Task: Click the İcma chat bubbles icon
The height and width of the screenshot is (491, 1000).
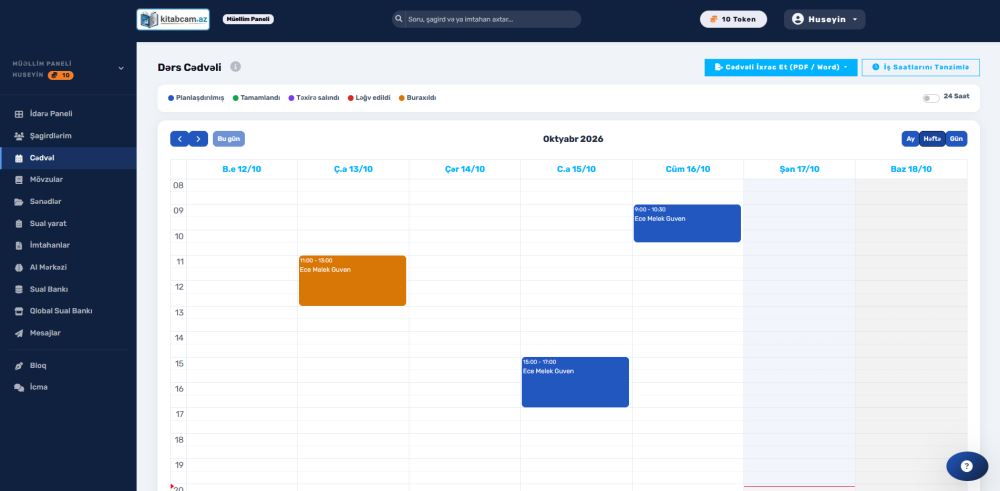Action: (18, 388)
